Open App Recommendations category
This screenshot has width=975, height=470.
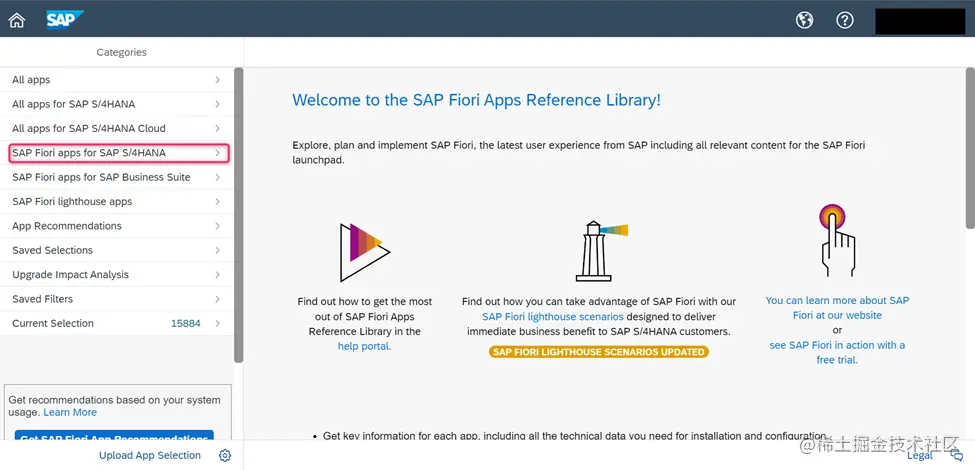[x=117, y=226]
